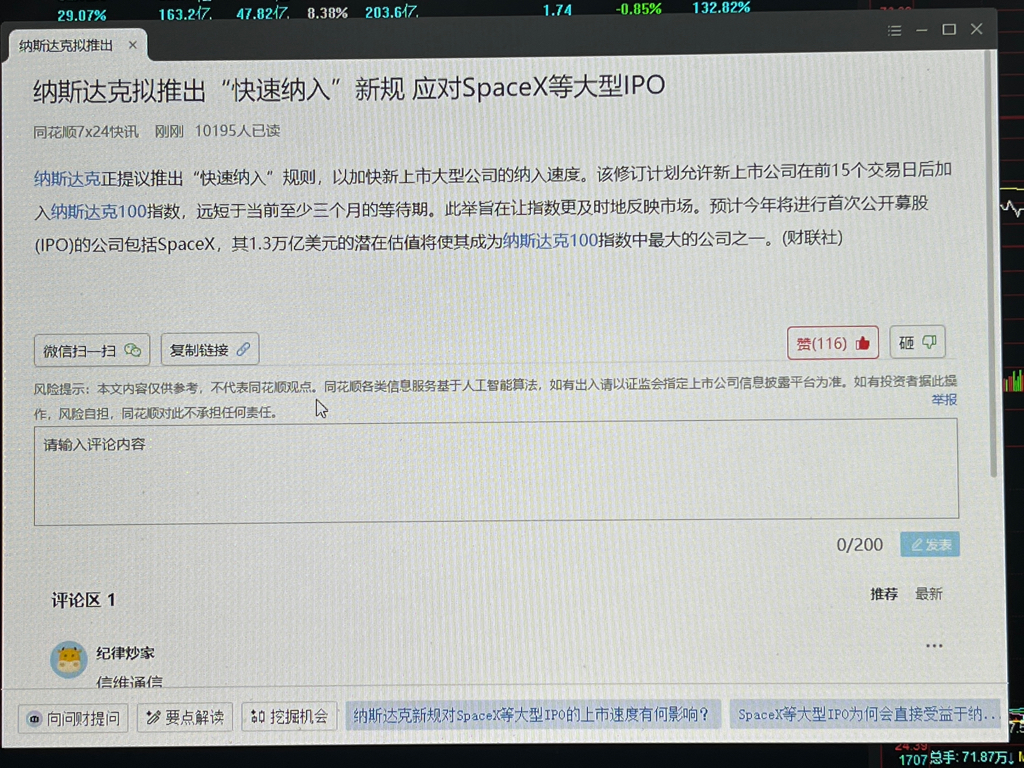Like the article with 赞(116) button
The image size is (1024, 768).
click(833, 343)
